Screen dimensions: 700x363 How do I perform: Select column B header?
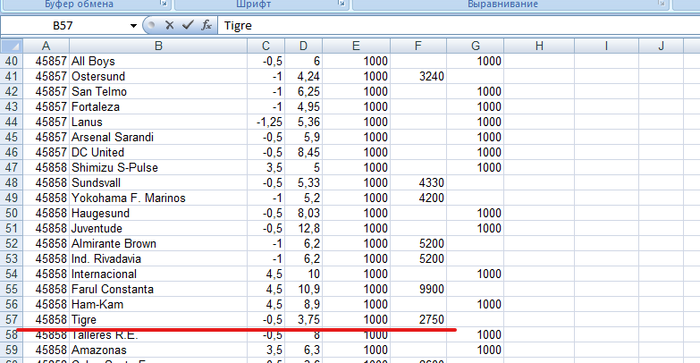158,46
